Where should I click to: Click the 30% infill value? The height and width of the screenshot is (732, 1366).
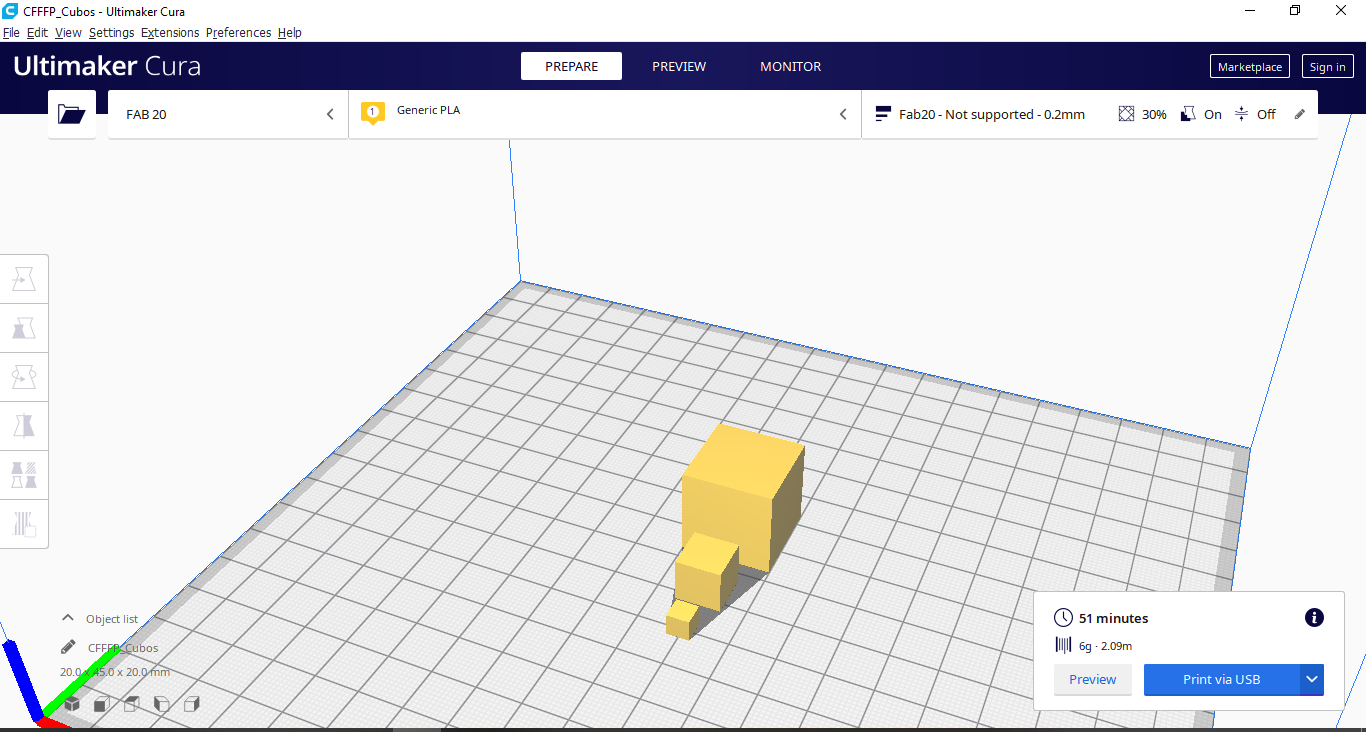pyautogui.click(x=1154, y=114)
